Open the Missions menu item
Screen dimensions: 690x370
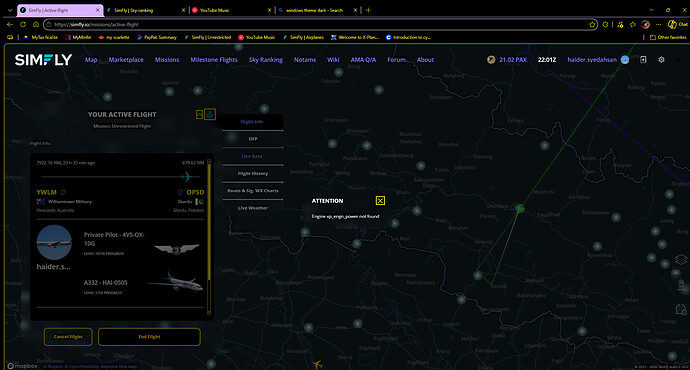[x=167, y=59]
